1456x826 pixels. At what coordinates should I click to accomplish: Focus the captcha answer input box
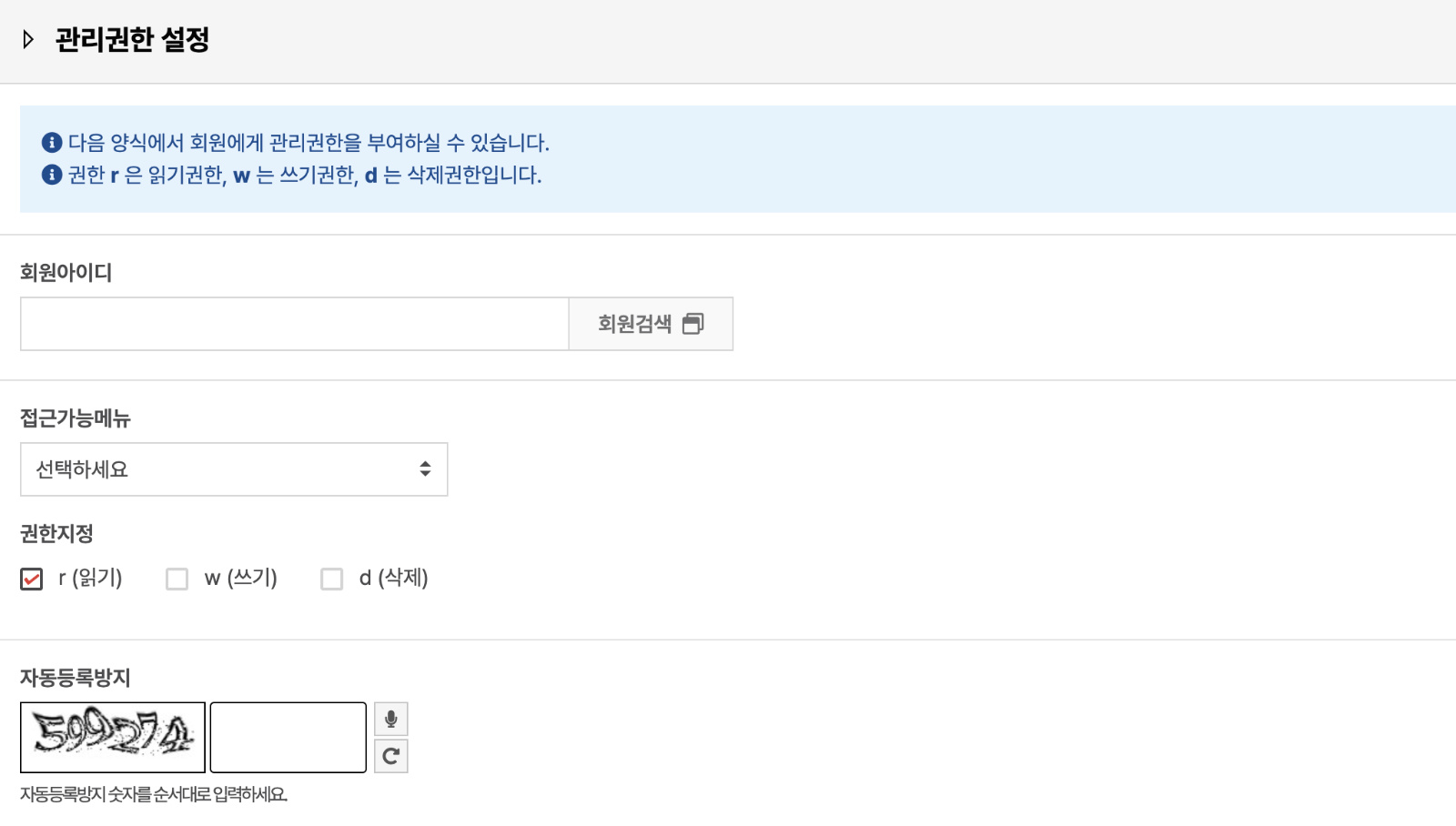pos(288,737)
